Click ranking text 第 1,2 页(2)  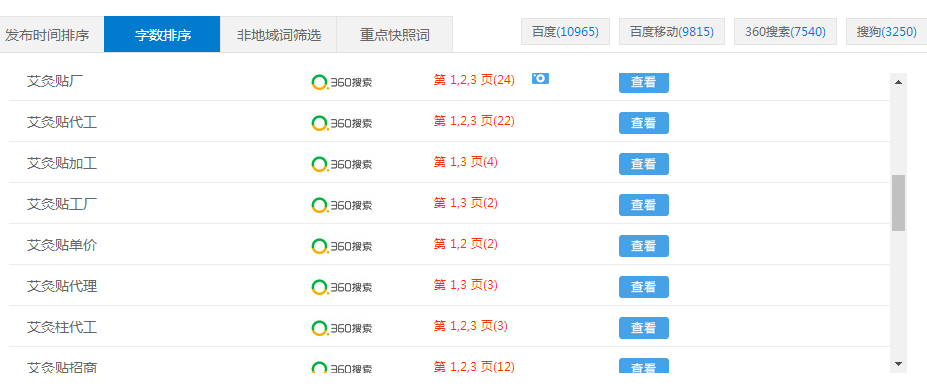click(x=466, y=244)
